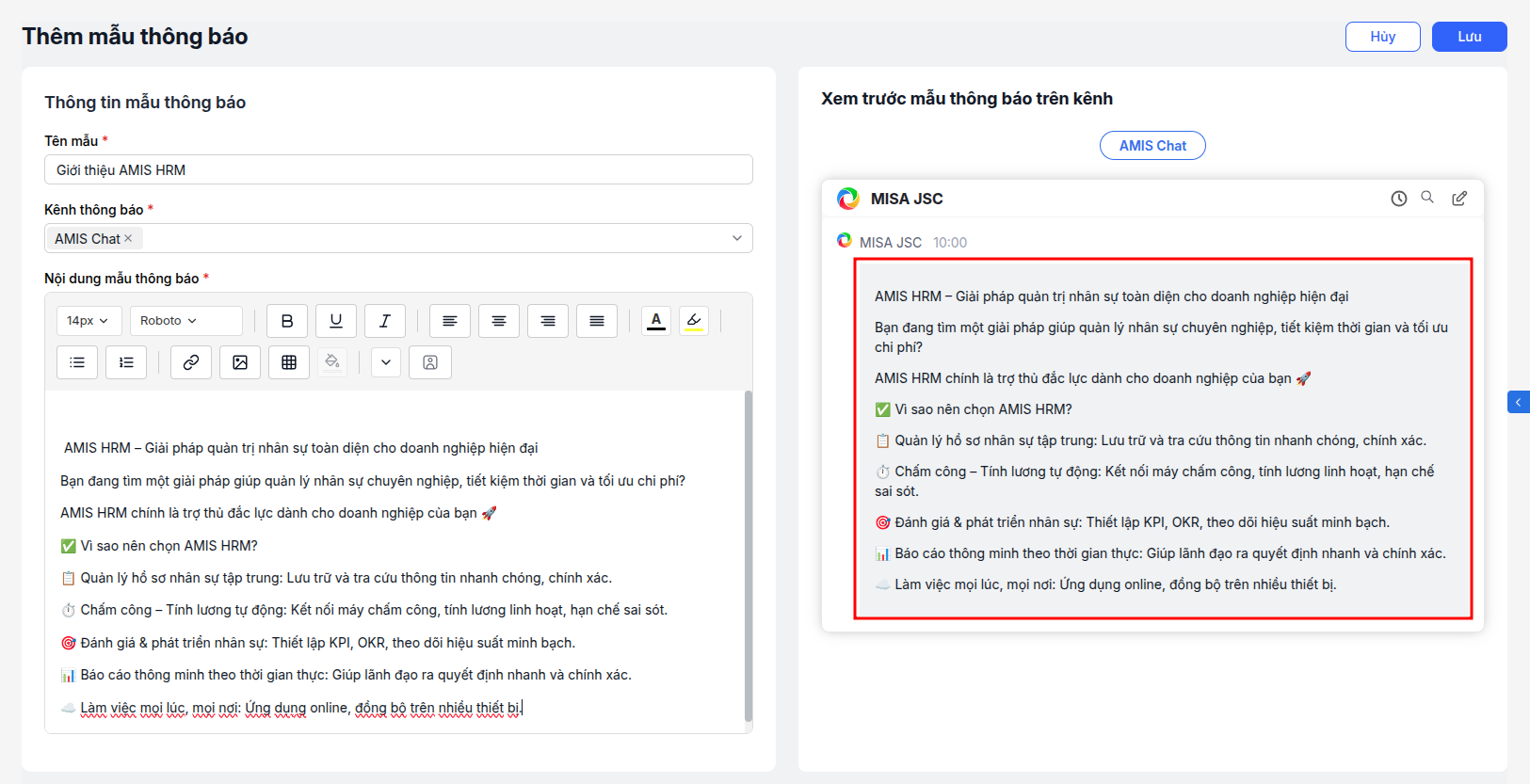Open the yellow highlight color picker
This screenshot has height=784, width=1530.
click(x=694, y=321)
